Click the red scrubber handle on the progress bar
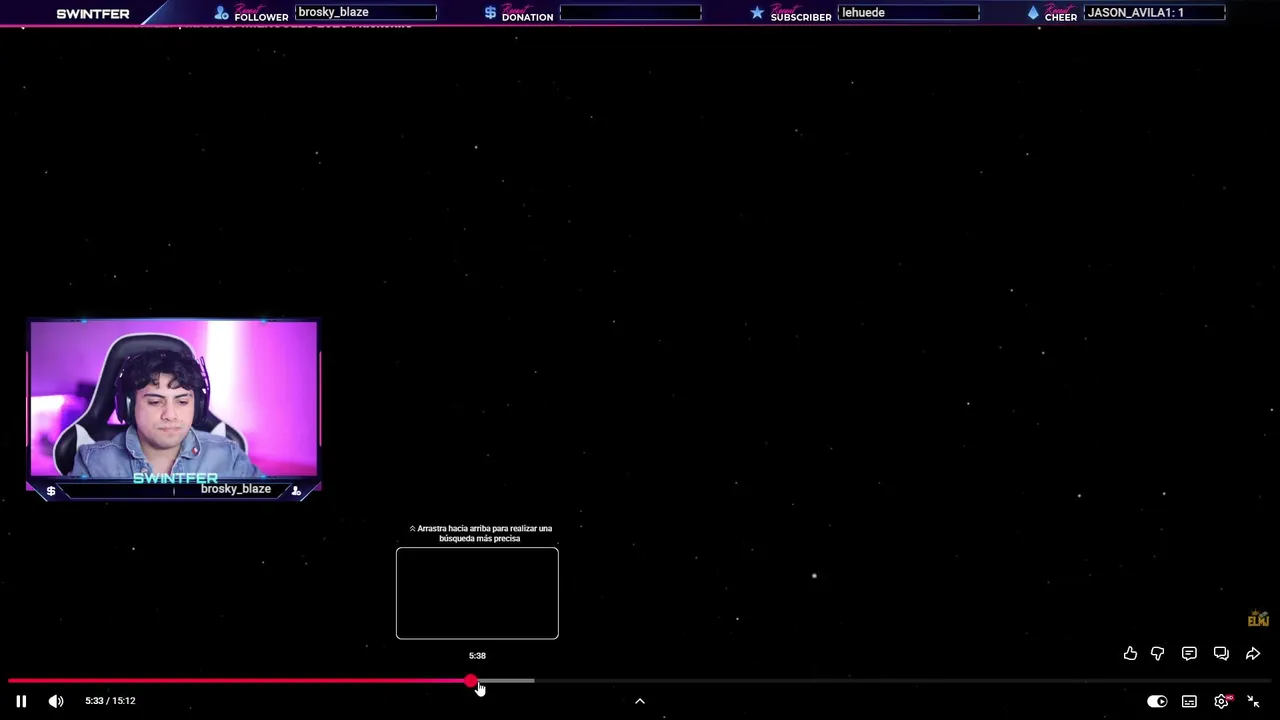The width and height of the screenshot is (1280, 720). click(x=471, y=681)
